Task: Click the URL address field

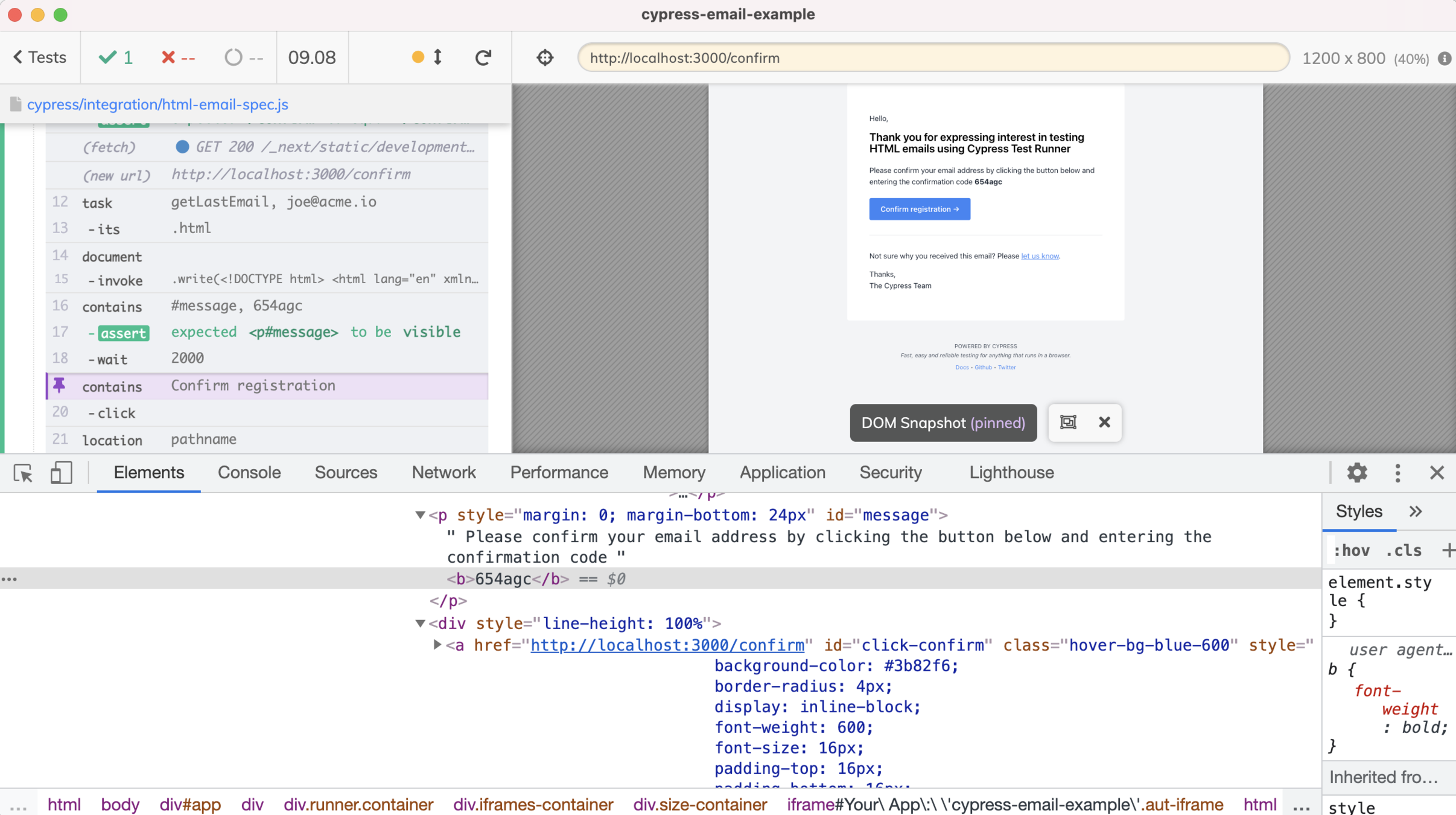Action: pos(933,58)
